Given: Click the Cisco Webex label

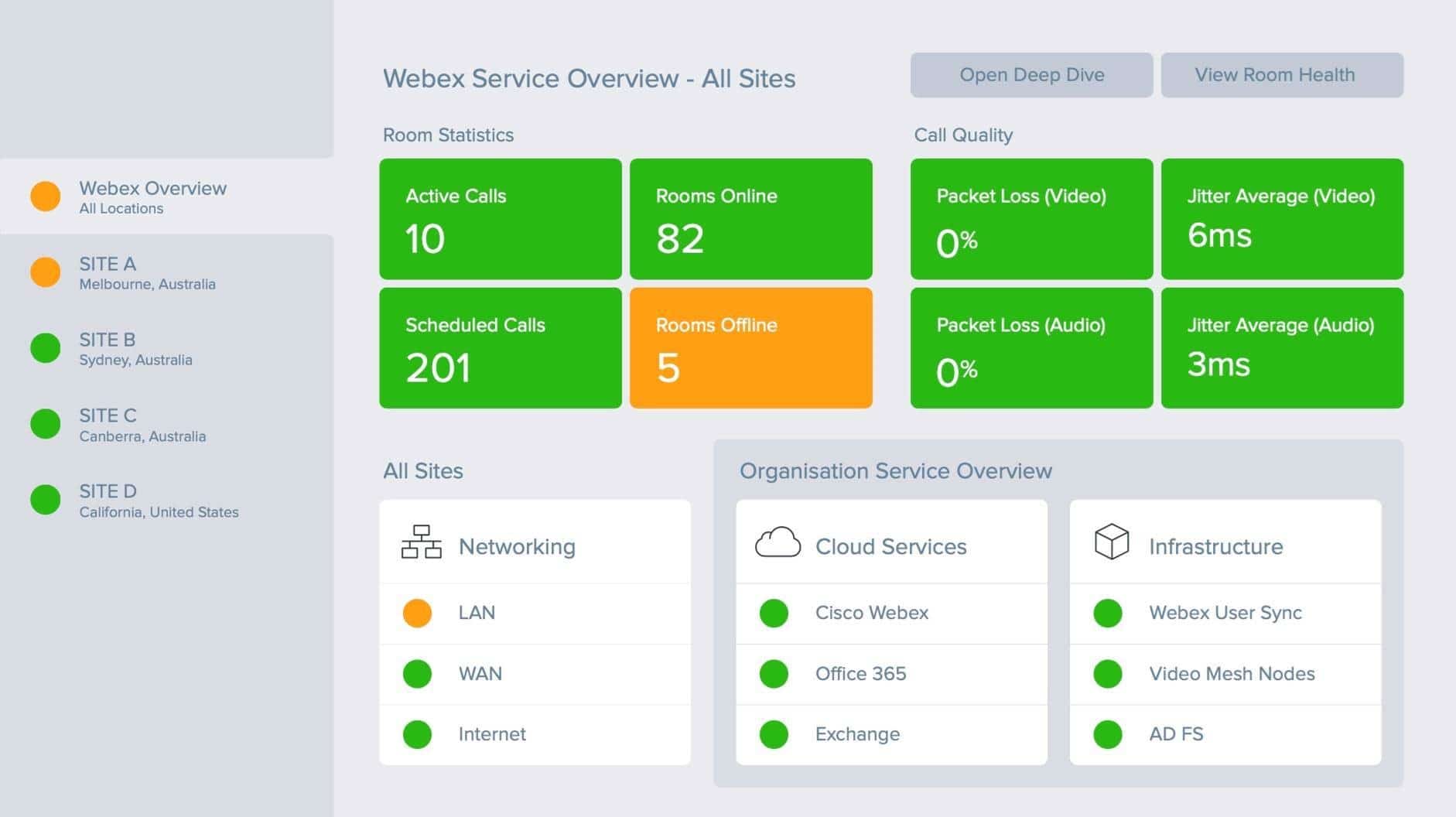Looking at the screenshot, I should point(872,613).
